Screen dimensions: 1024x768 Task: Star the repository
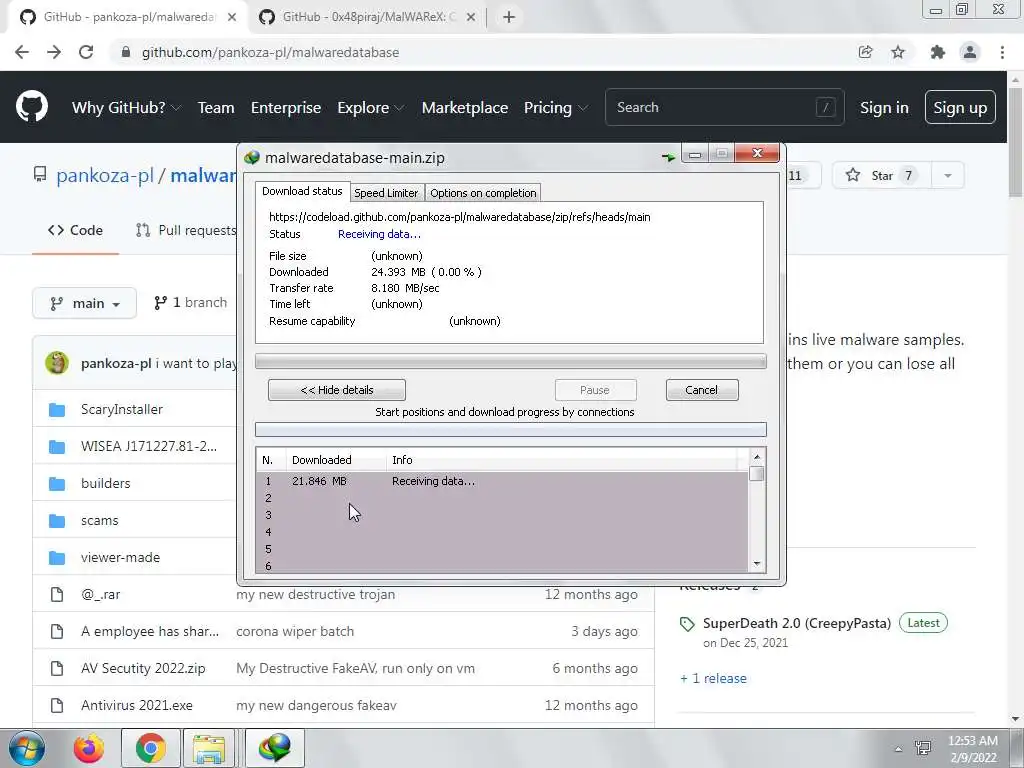882,175
